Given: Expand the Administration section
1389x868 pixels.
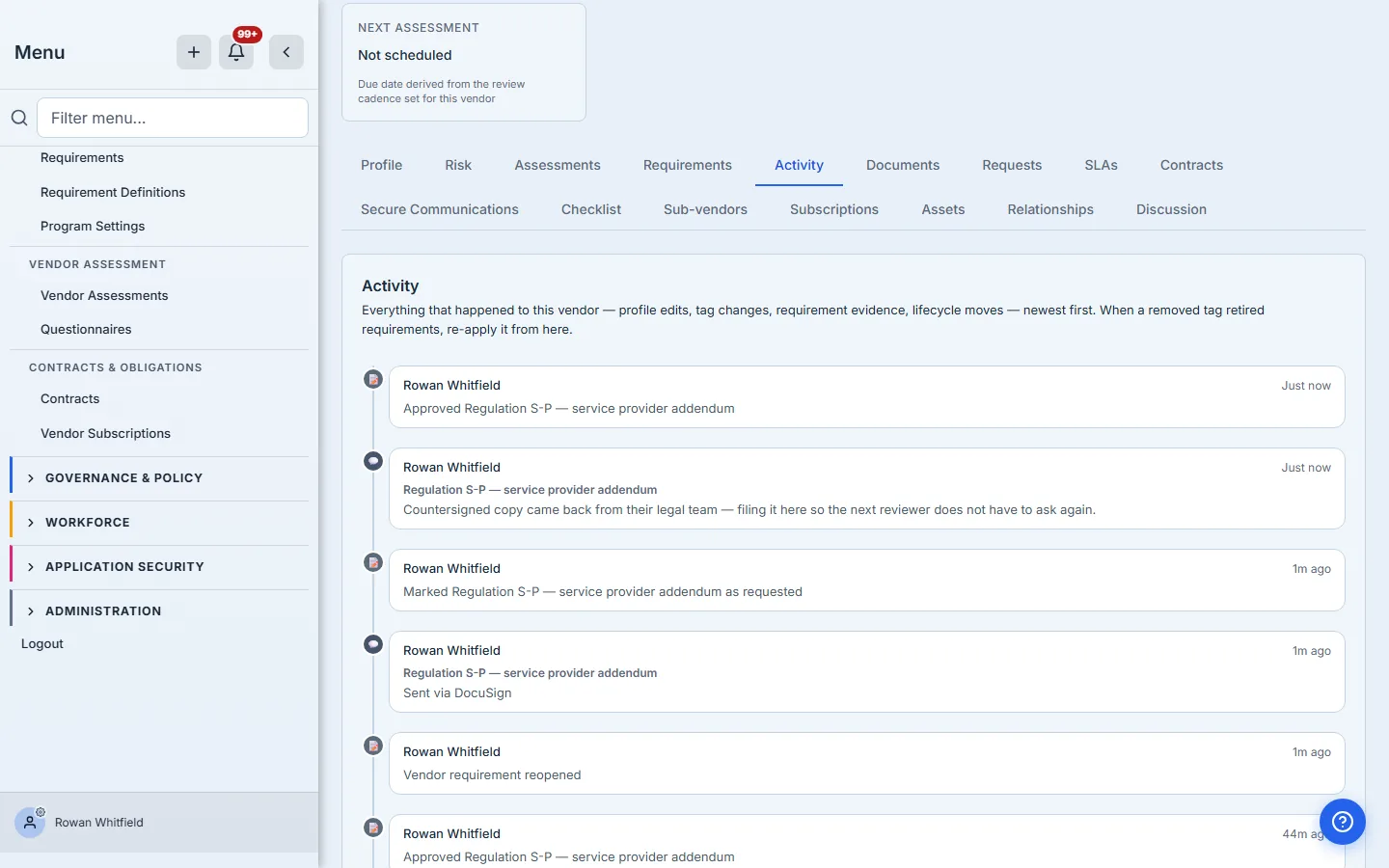Looking at the screenshot, I should coord(159,611).
